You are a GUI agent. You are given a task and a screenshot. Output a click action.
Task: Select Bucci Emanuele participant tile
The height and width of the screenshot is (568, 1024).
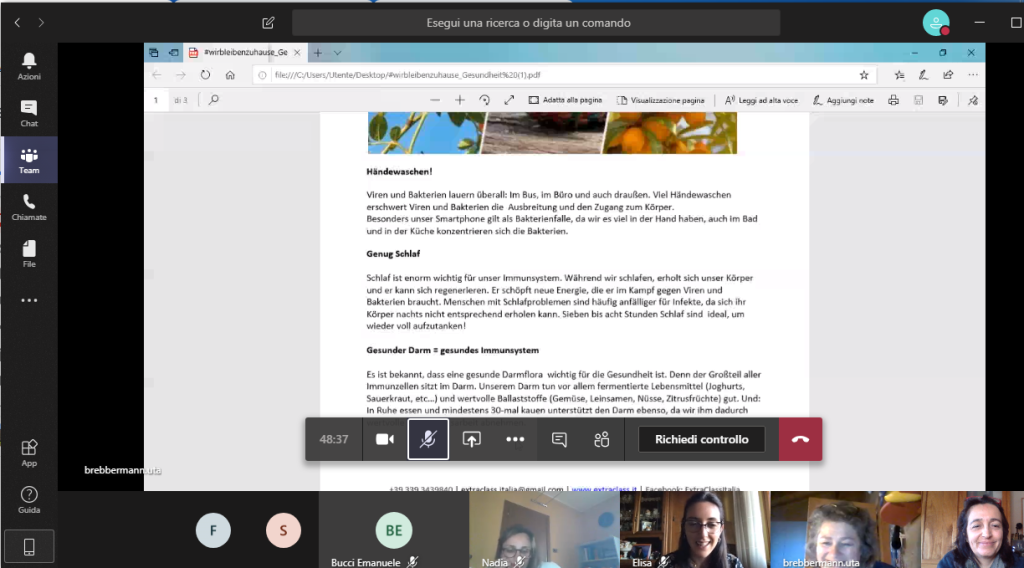pyautogui.click(x=394, y=530)
